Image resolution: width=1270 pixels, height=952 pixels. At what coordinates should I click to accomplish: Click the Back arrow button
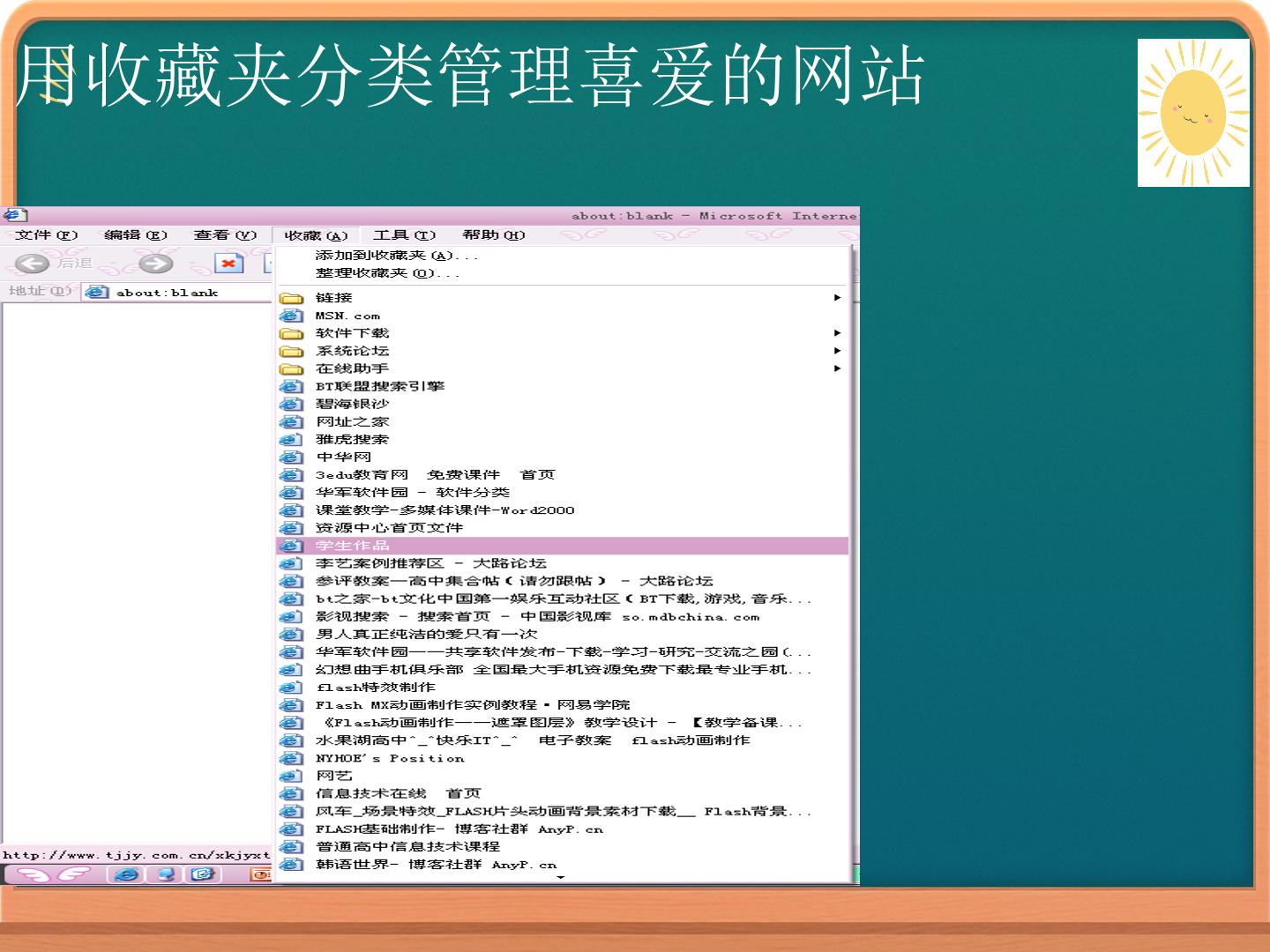(32, 263)
